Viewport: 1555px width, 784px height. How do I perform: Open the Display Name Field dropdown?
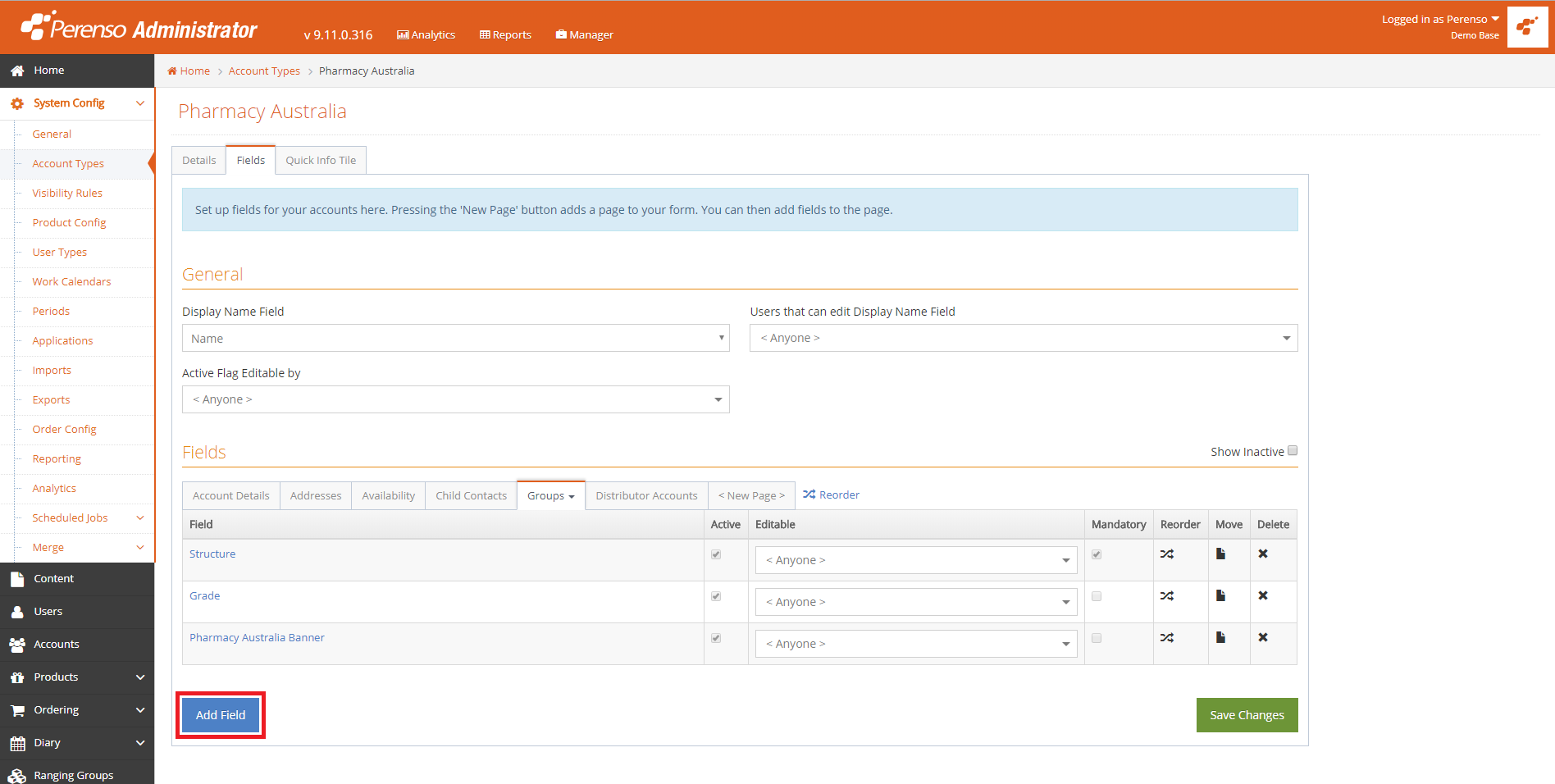click(x=456, y=339)
